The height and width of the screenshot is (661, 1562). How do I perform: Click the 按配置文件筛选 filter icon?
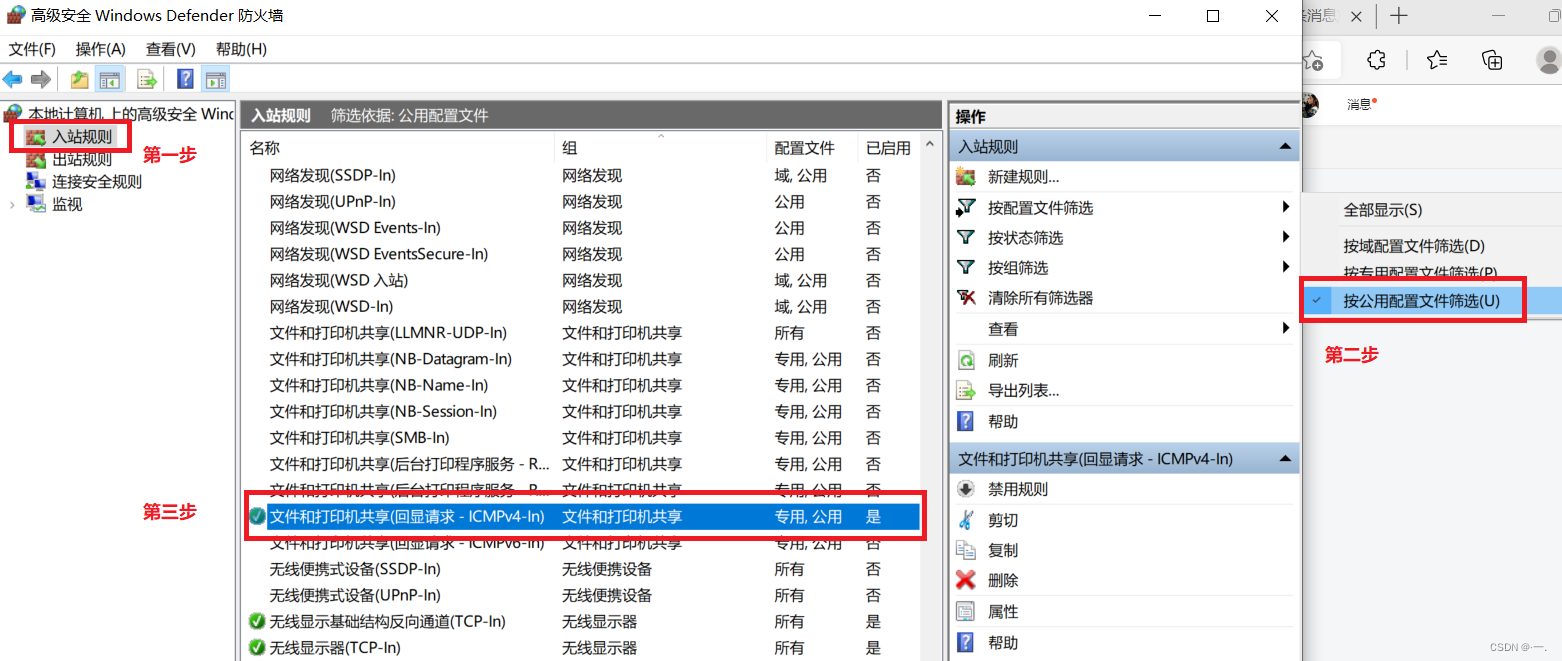click(x=966, y=208)
